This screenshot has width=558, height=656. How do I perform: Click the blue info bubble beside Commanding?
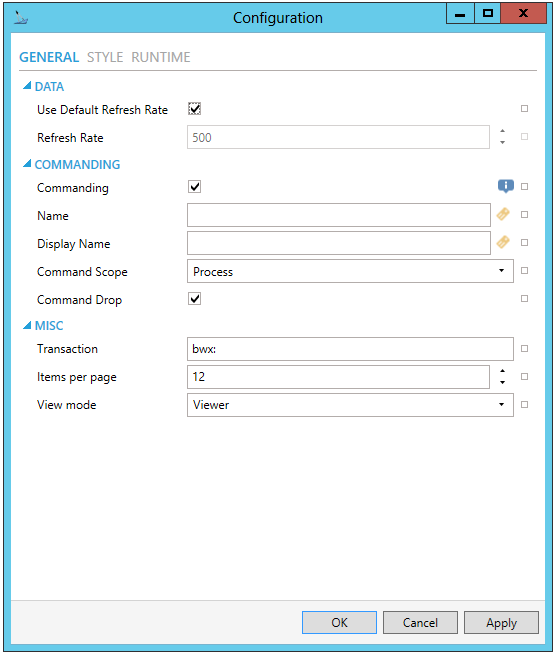coord(506,186)
